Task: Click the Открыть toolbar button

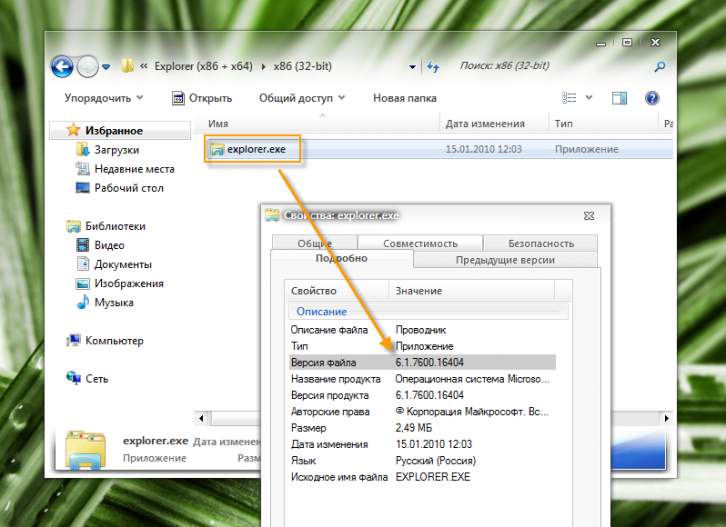Action: pos(202,98)
